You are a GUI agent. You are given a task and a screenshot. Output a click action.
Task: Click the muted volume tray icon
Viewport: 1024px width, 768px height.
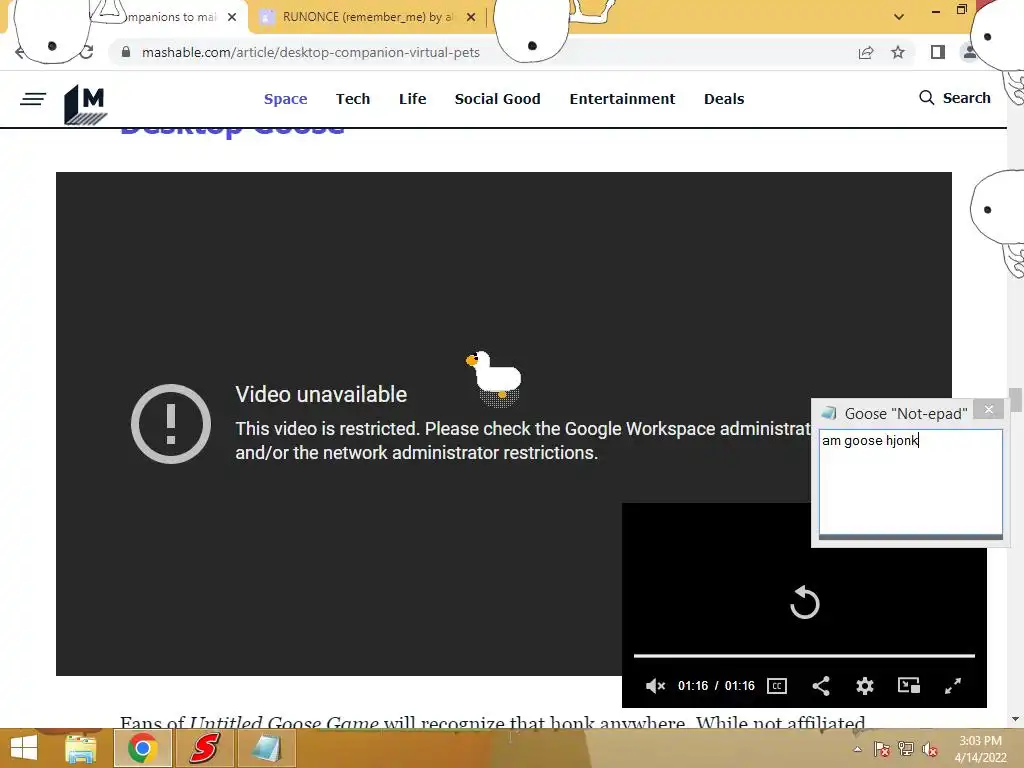point(930,749)
